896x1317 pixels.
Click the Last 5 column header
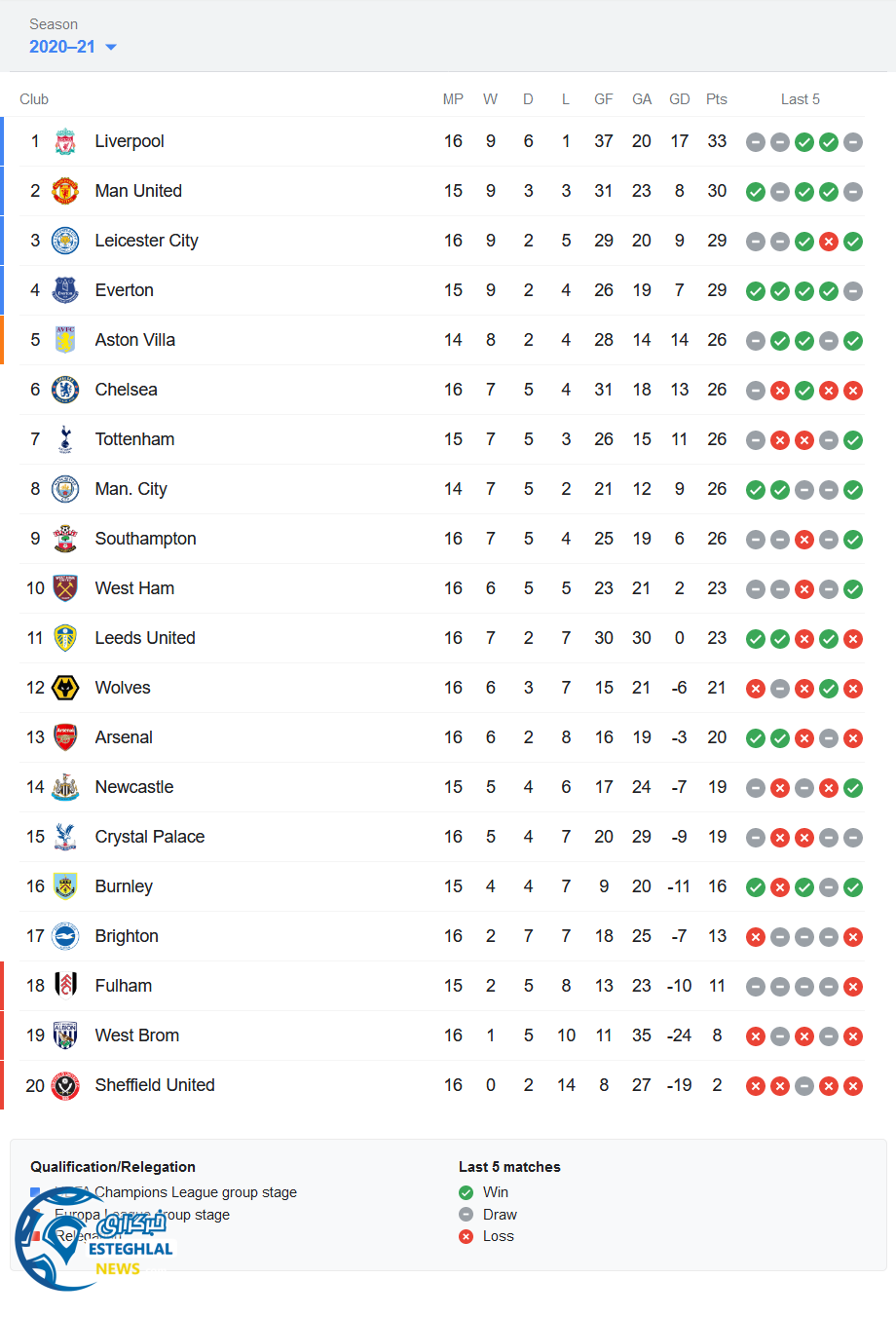[x=801, y=99]
